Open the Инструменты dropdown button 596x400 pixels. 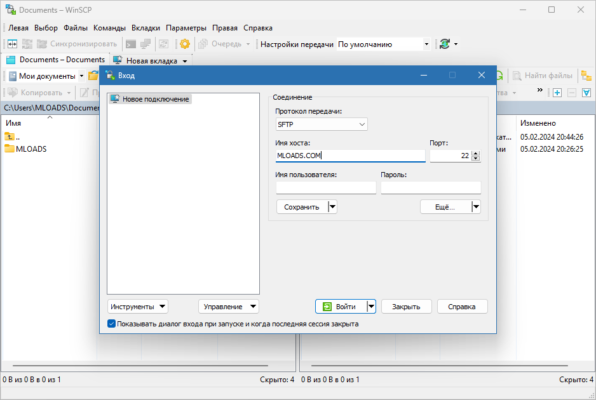[x=138, y=306]
